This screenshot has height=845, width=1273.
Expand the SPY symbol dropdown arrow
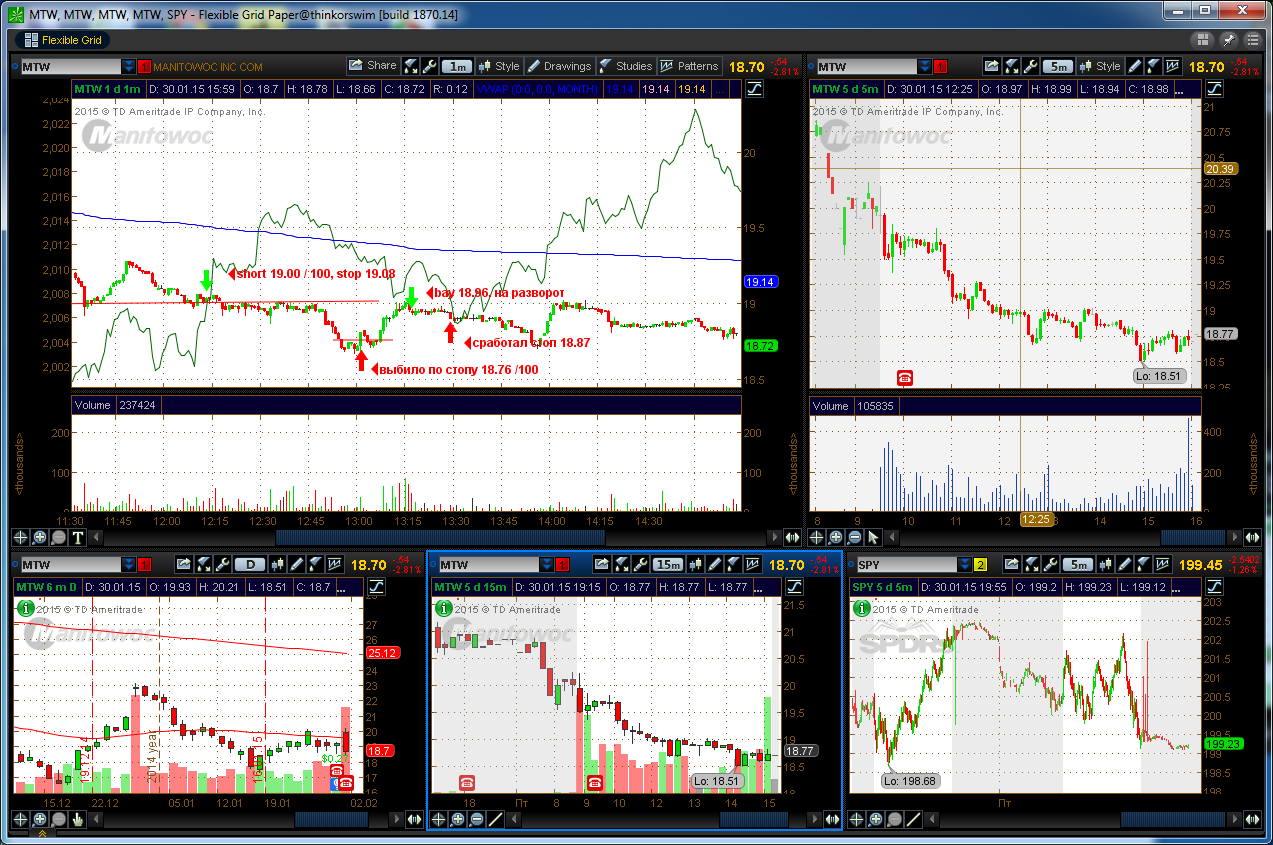[965, 565]
